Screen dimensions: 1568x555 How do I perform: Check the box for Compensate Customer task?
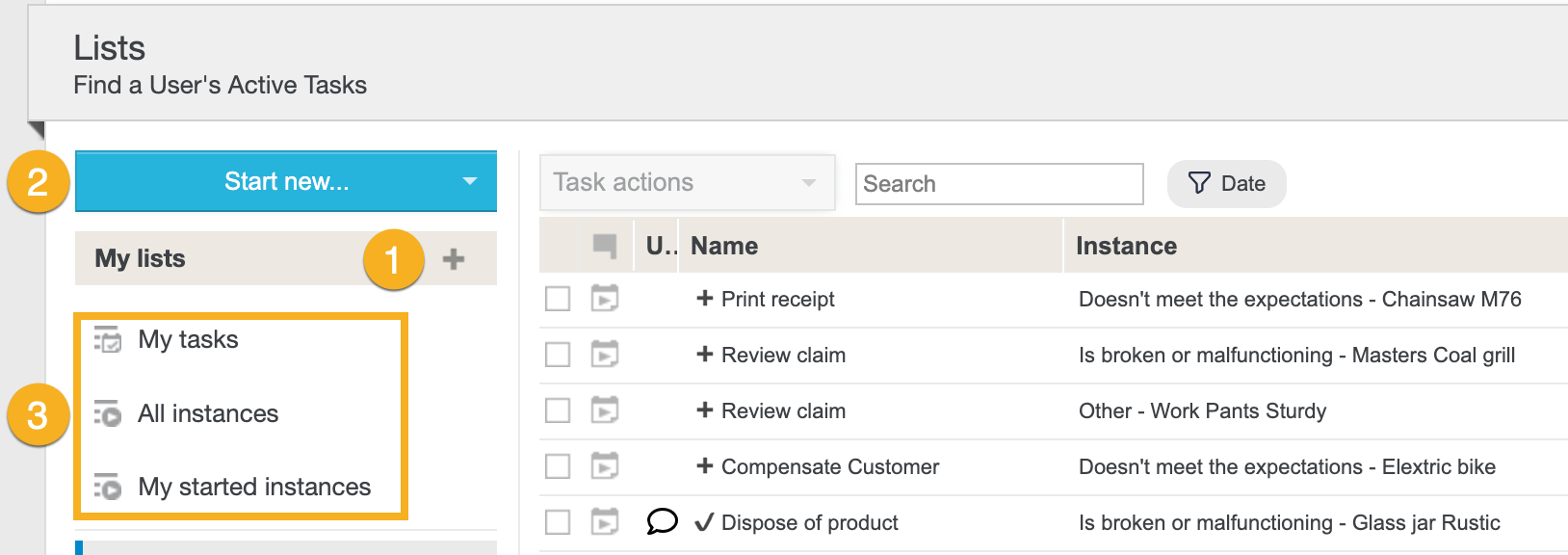(558, 466)
